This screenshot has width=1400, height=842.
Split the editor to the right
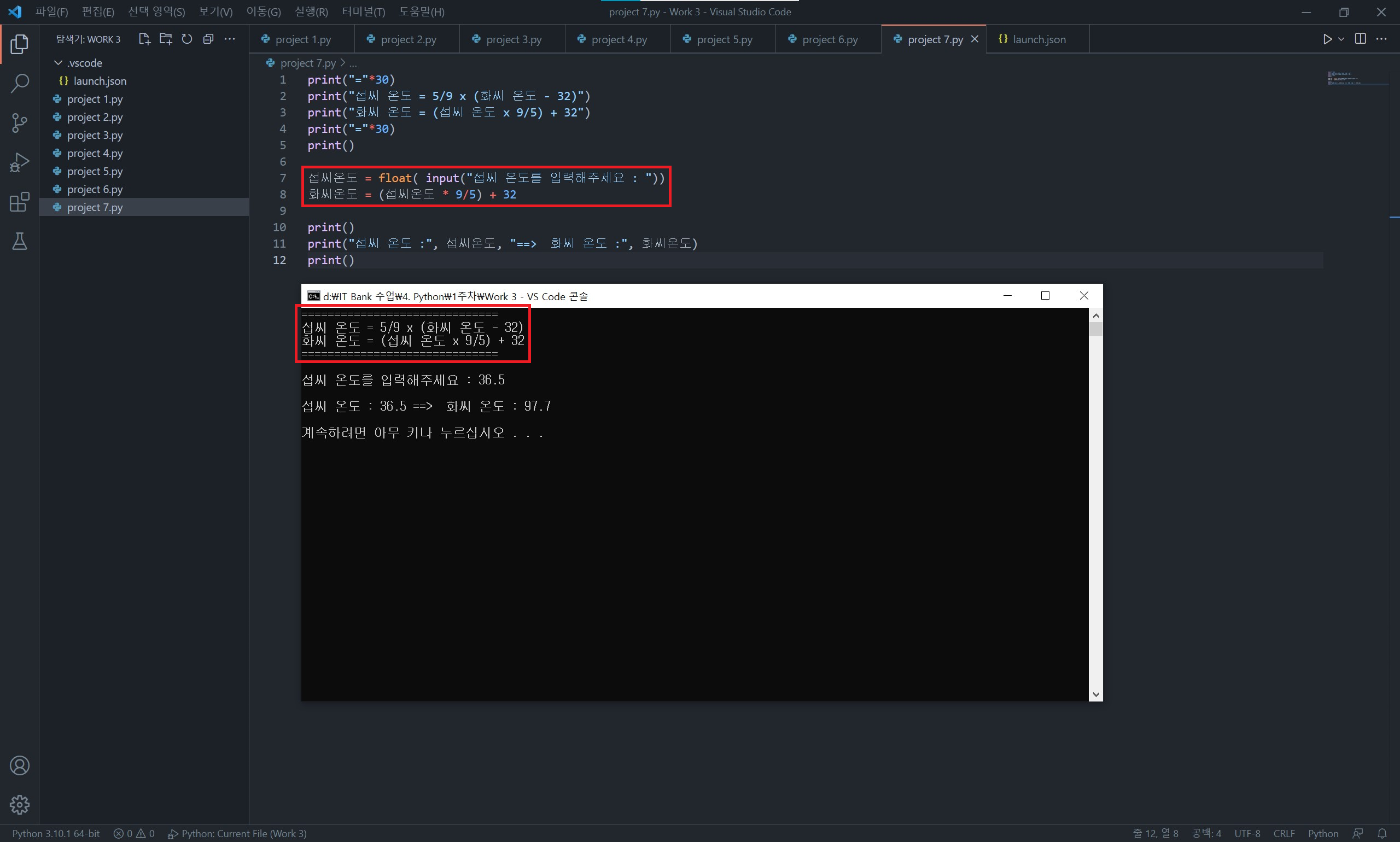tap(1360, 39)
